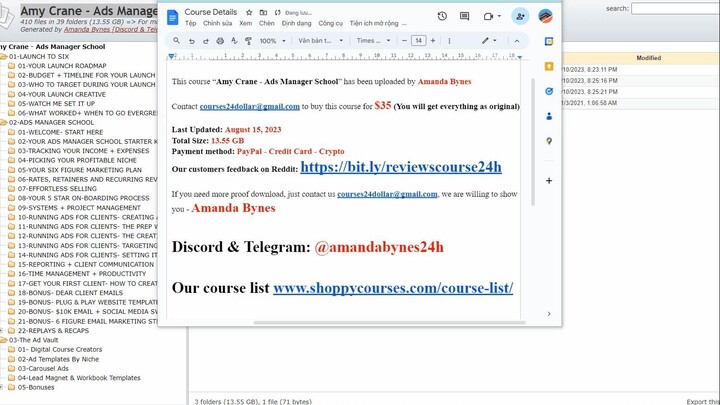Image resolution: width=720 pixels, height=405 pixels.
Task: Hide the side panel chevron
Action: (549, 314)
